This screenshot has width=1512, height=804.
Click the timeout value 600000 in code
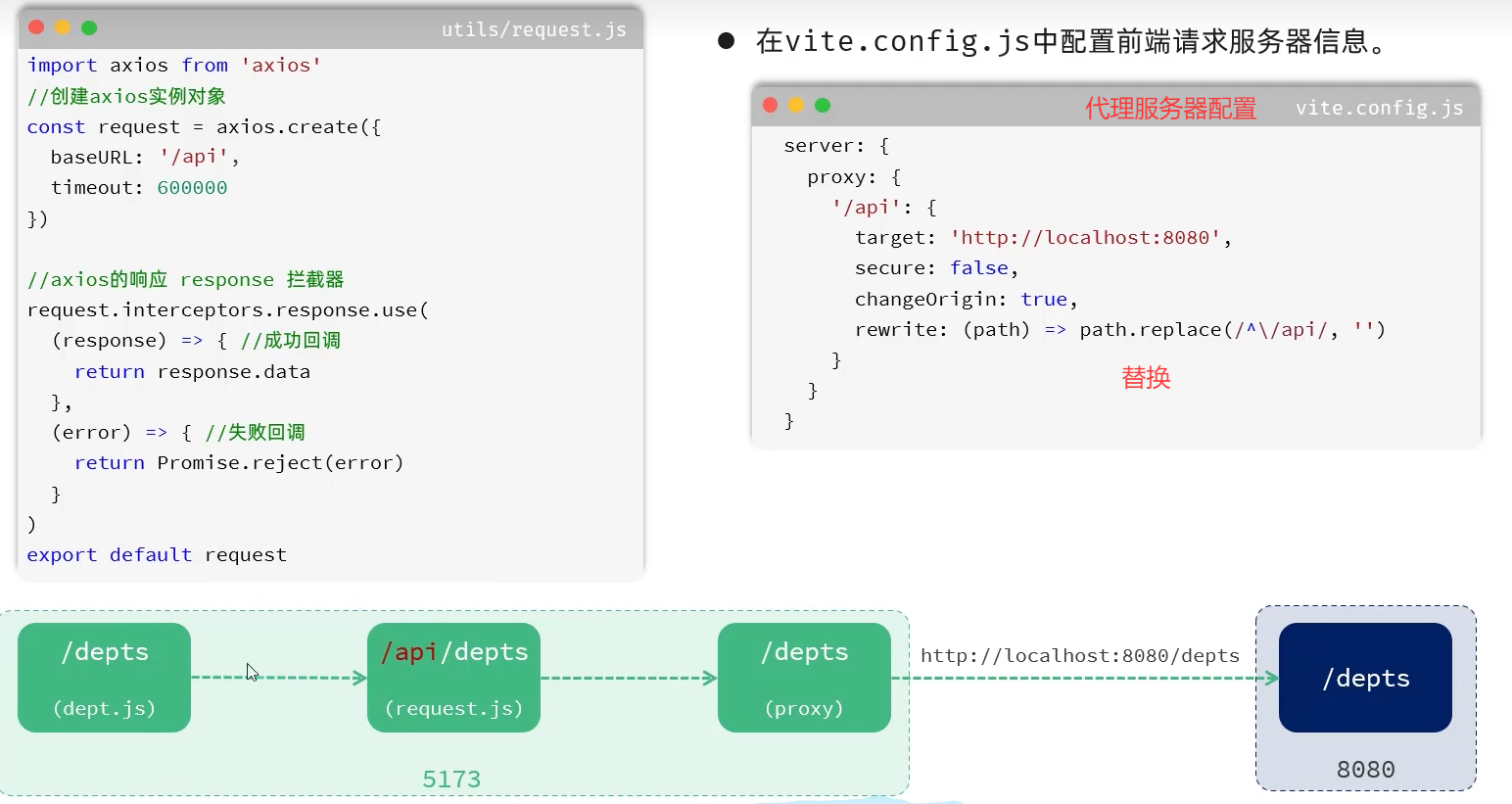(x=192, y=188)
